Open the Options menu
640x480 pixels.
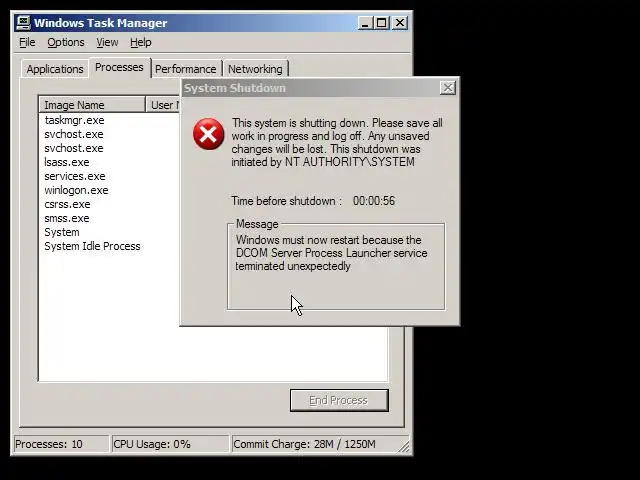(x=66, y=42)
